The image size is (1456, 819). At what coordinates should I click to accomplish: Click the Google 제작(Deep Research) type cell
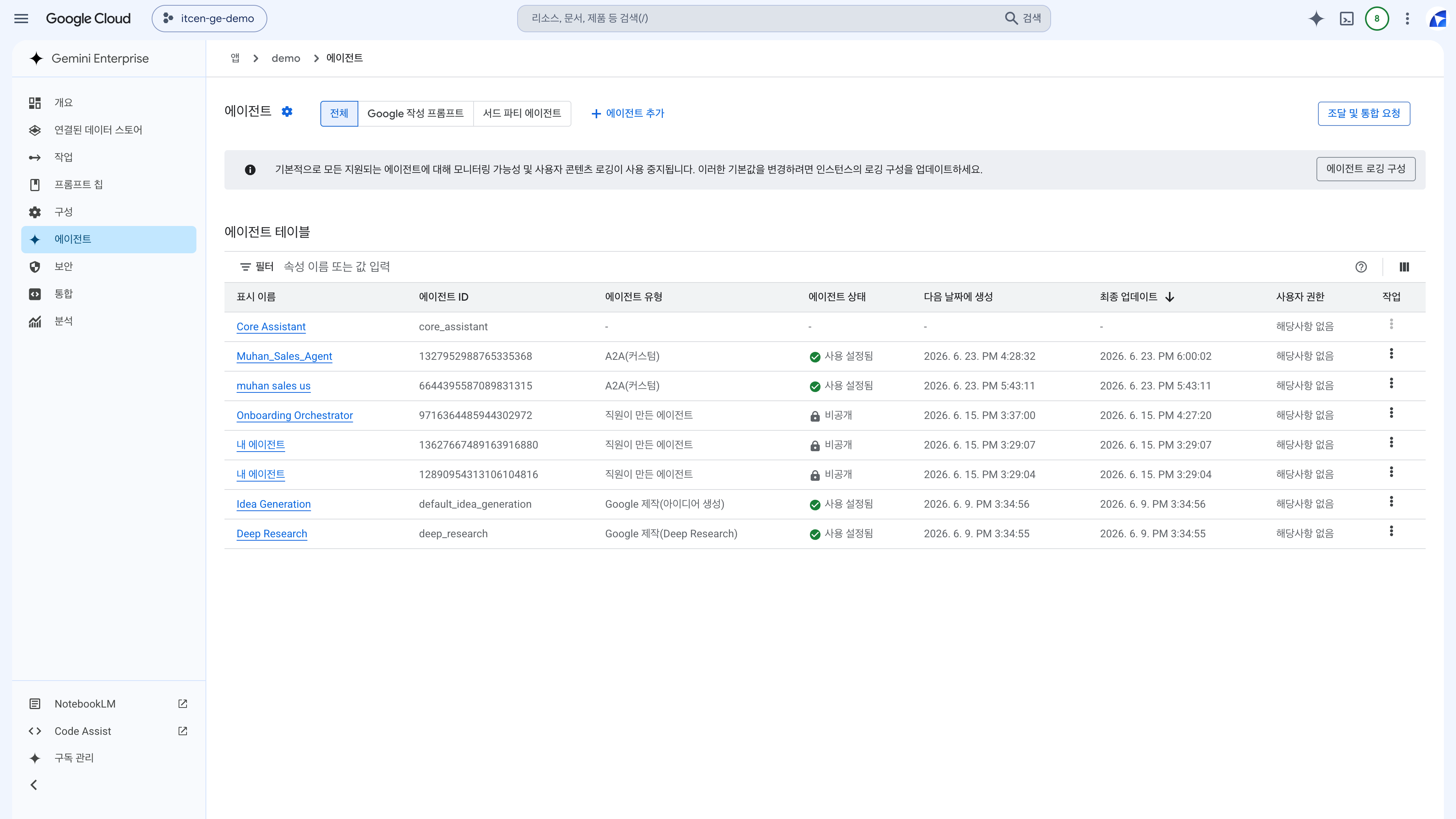pyautogui.click(x=671, y=533)
